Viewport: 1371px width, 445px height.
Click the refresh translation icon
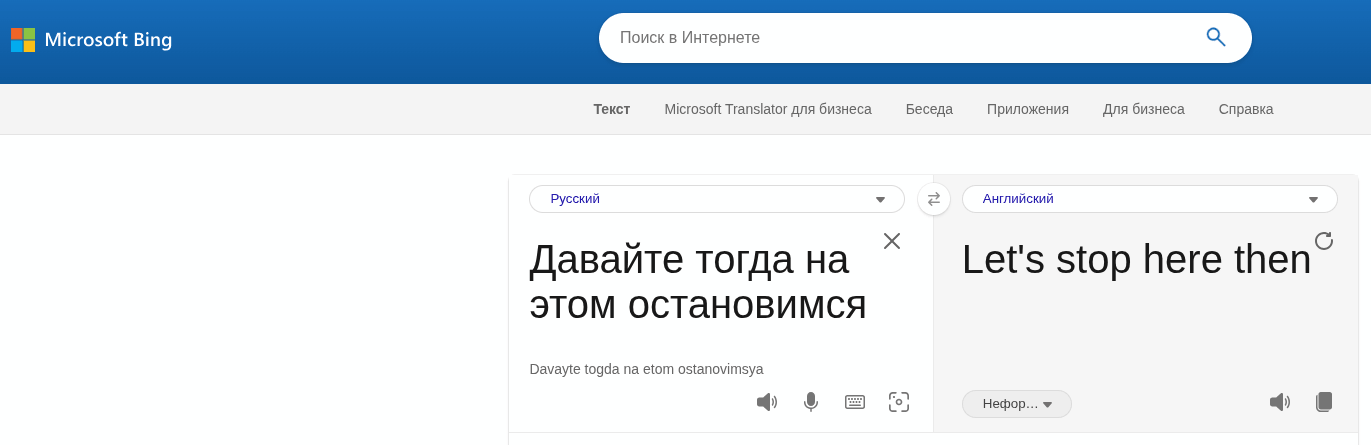click(x=1324, y=241)
